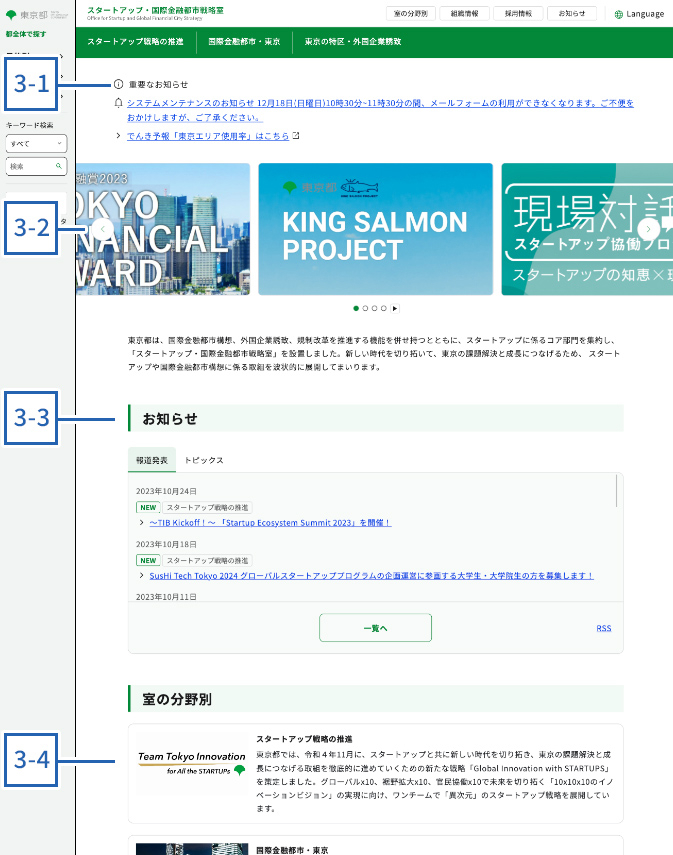This screenshot has width=673, height=855.
Task: Open Team Tokyo Innovation card image
Action: (x=191, y=762)
